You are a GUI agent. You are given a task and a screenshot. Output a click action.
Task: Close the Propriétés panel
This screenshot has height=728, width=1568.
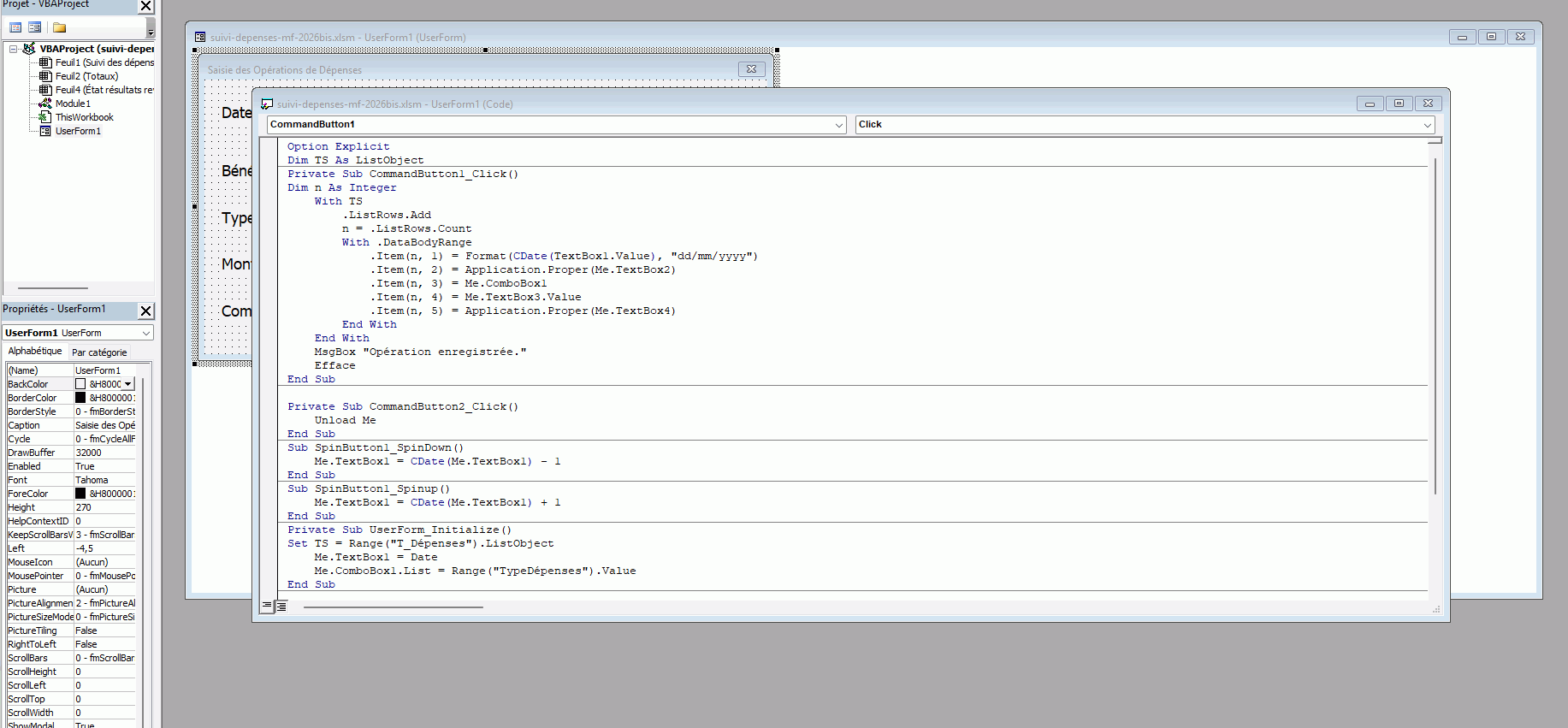pos(146,311)
